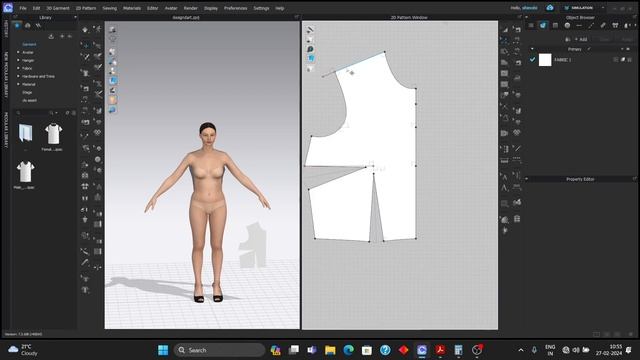Click the Add button in Object Browser
Screen dimensions: 640x360
pyautogui.click(x=581, y=39)
